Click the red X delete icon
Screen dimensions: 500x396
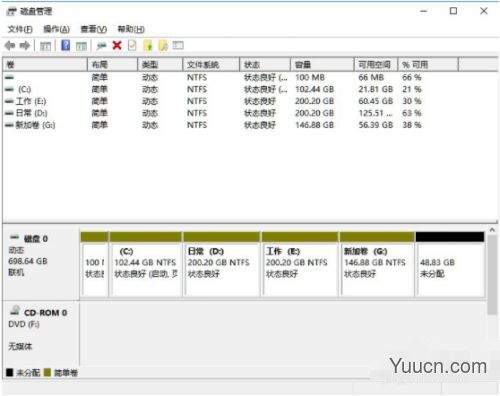117,45
